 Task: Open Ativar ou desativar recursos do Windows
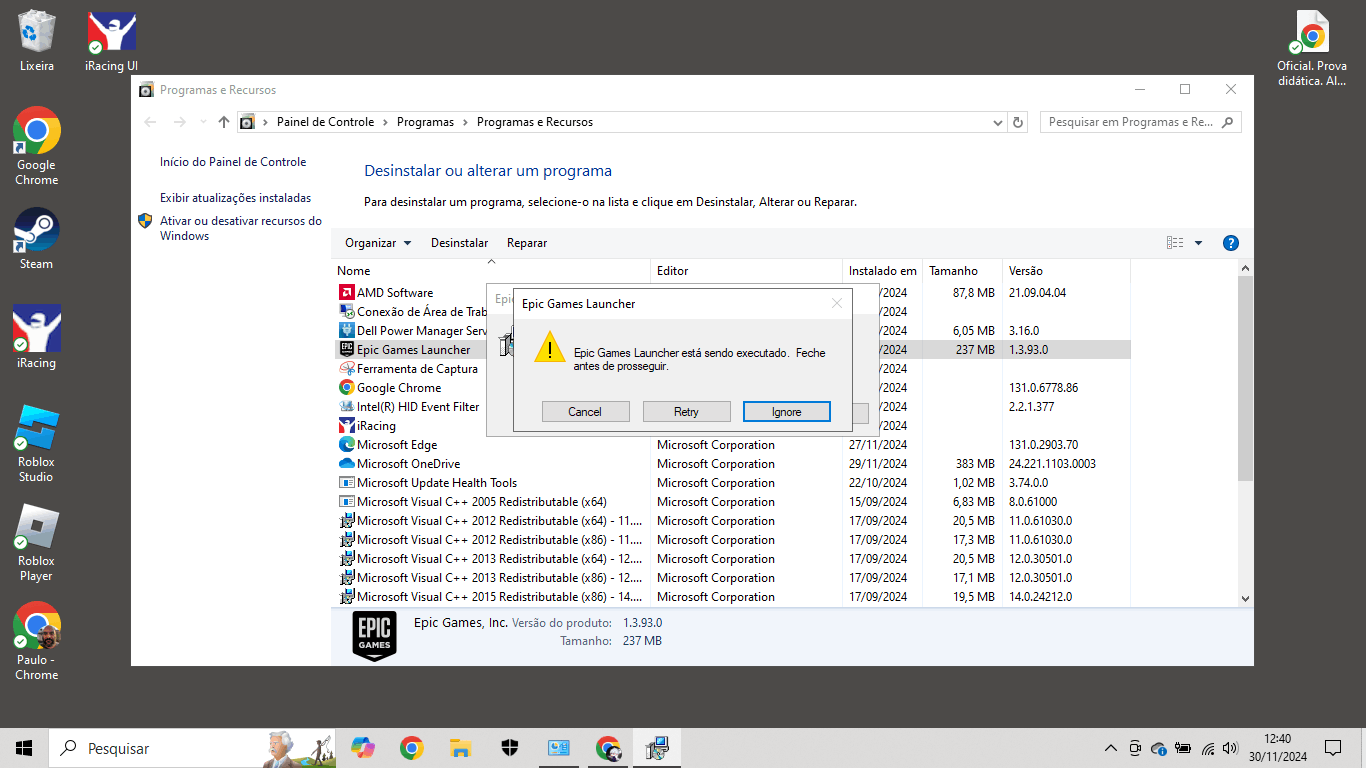pyautogui.click(x=241, y=229)
